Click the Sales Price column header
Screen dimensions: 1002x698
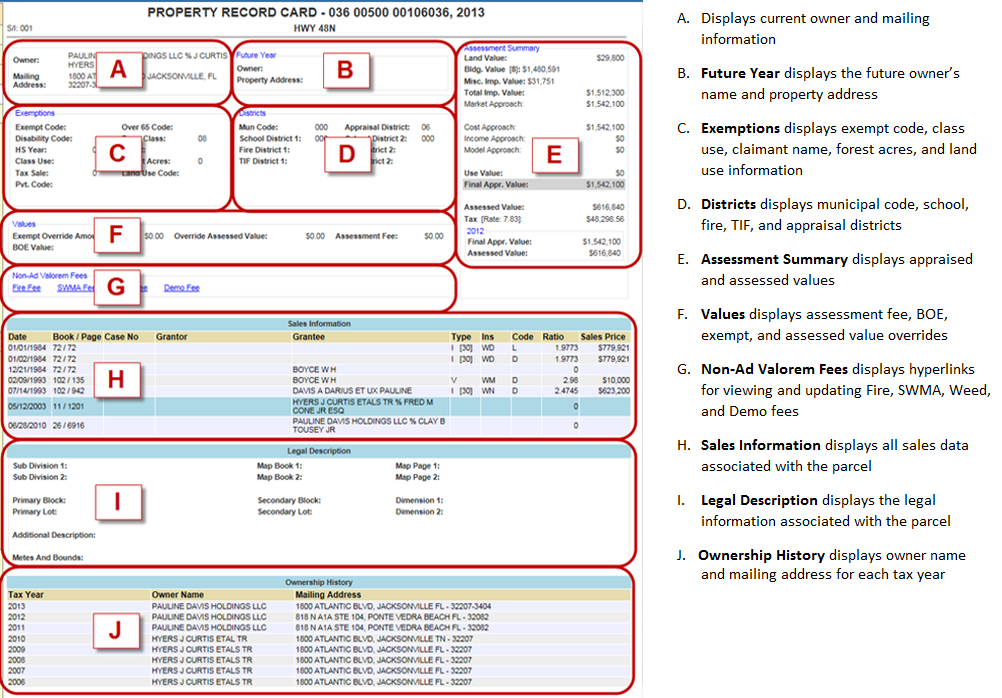pos(603,337)
